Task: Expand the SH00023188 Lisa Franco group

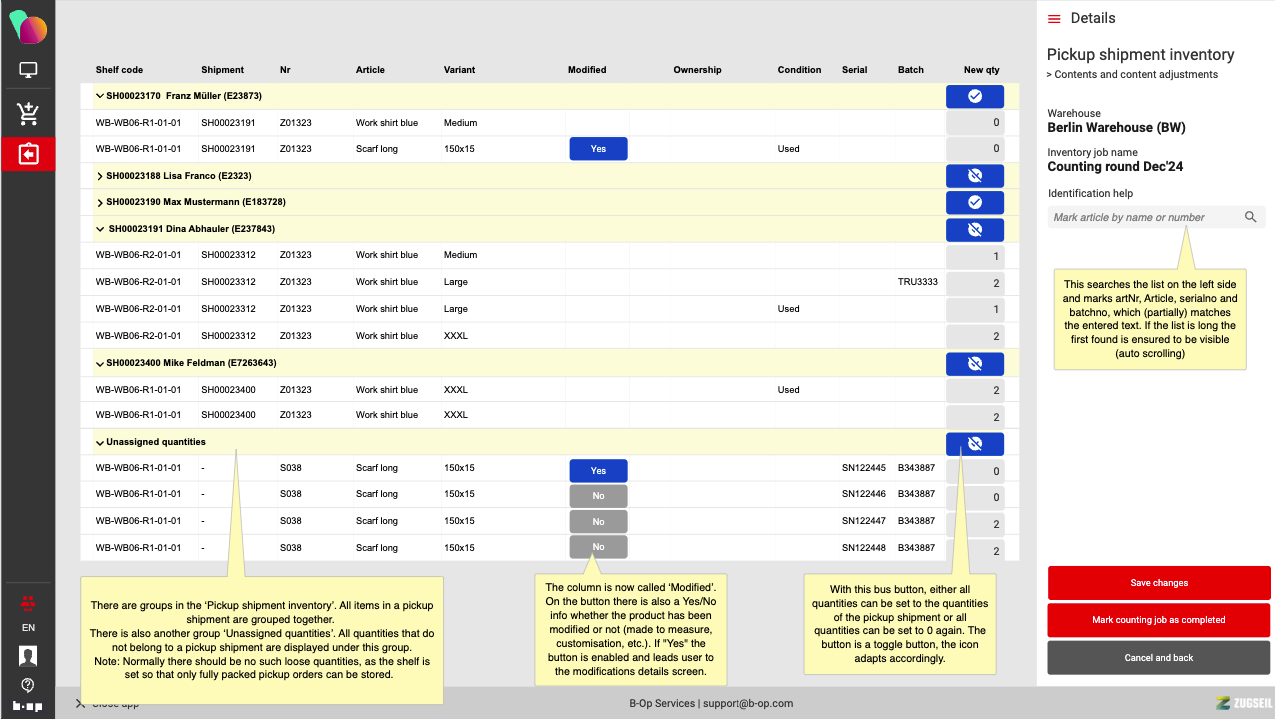Action: tap(100, 176)
